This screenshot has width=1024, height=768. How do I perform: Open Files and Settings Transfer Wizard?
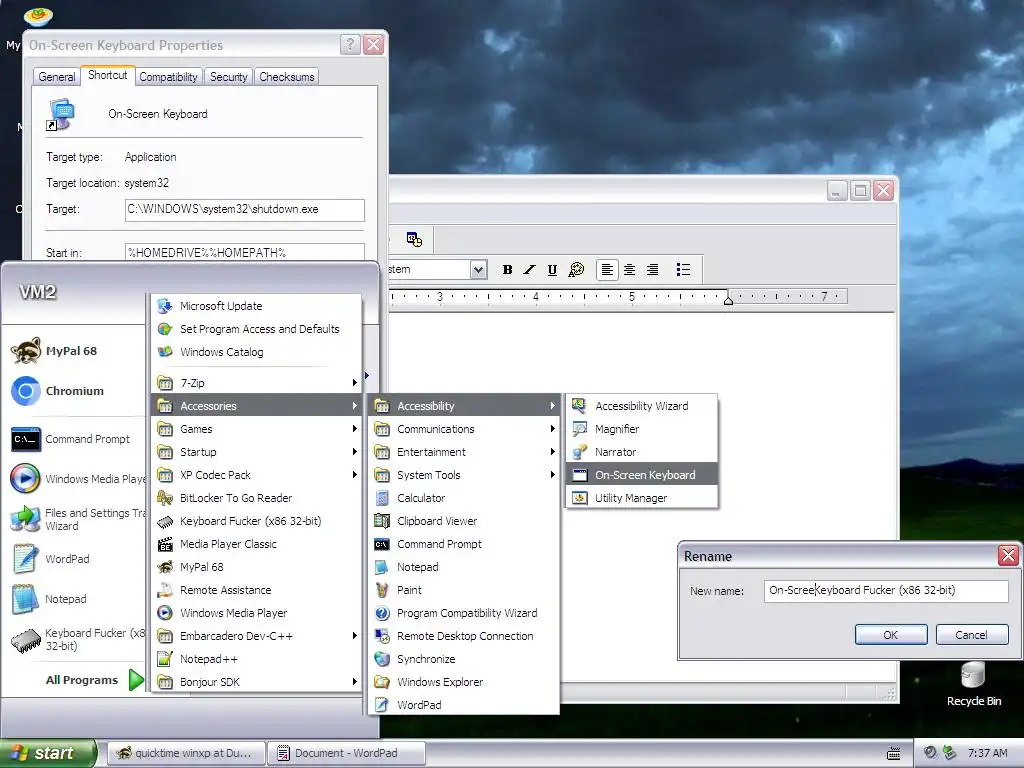pos(77,519)
